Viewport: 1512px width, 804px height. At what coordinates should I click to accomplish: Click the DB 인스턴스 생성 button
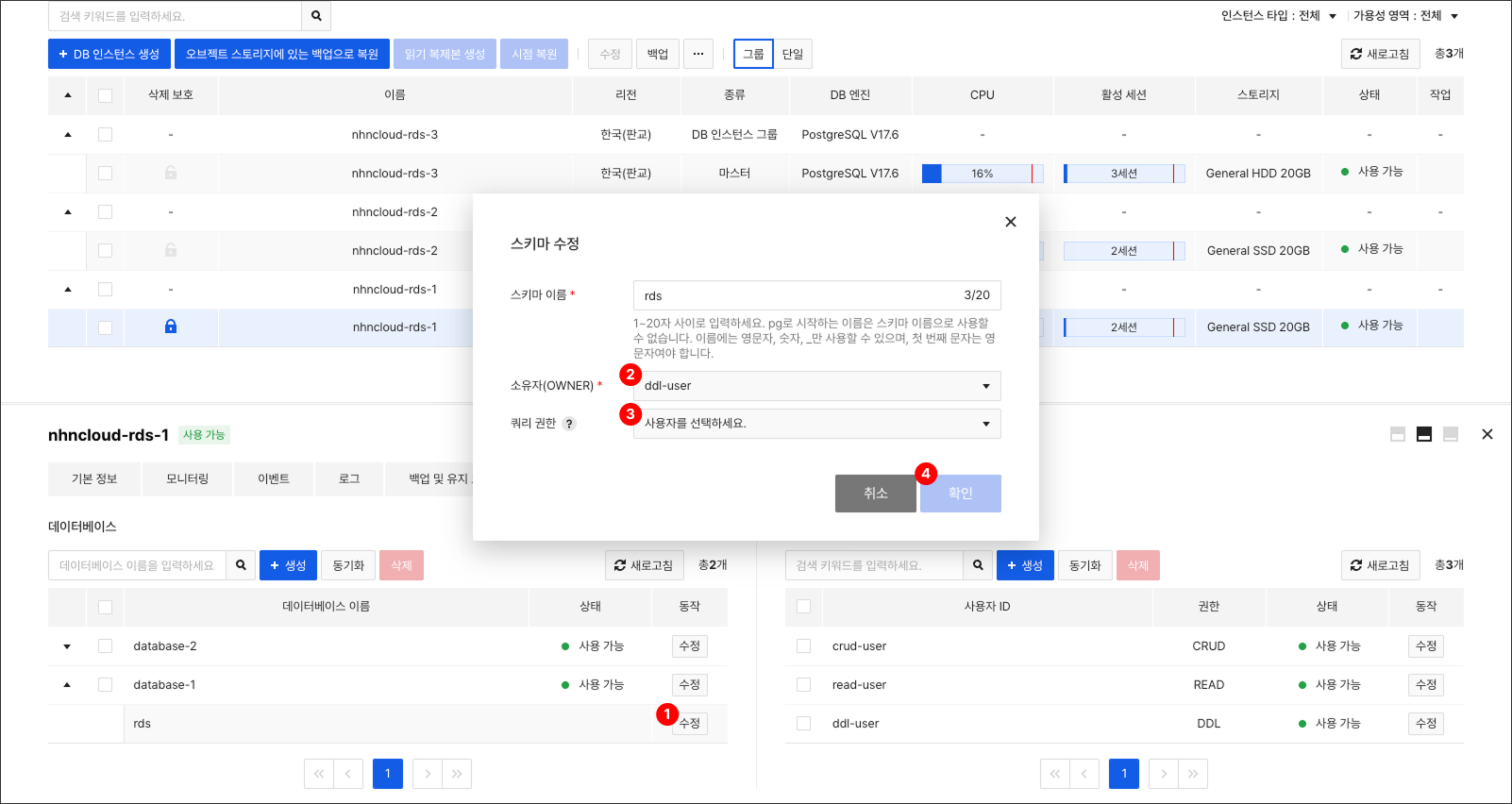109,54
